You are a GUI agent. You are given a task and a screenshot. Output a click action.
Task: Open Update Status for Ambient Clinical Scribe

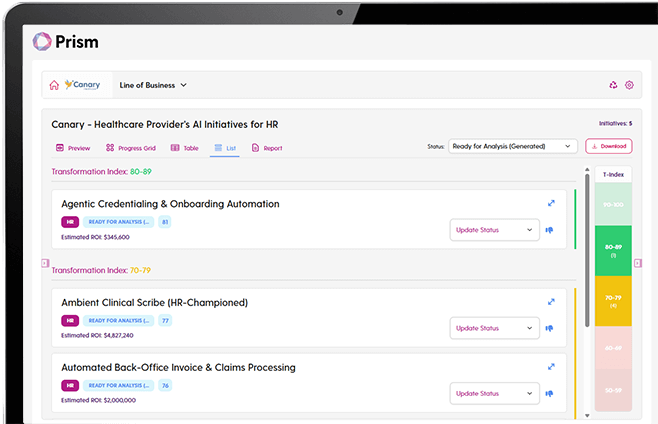[495, 328]
